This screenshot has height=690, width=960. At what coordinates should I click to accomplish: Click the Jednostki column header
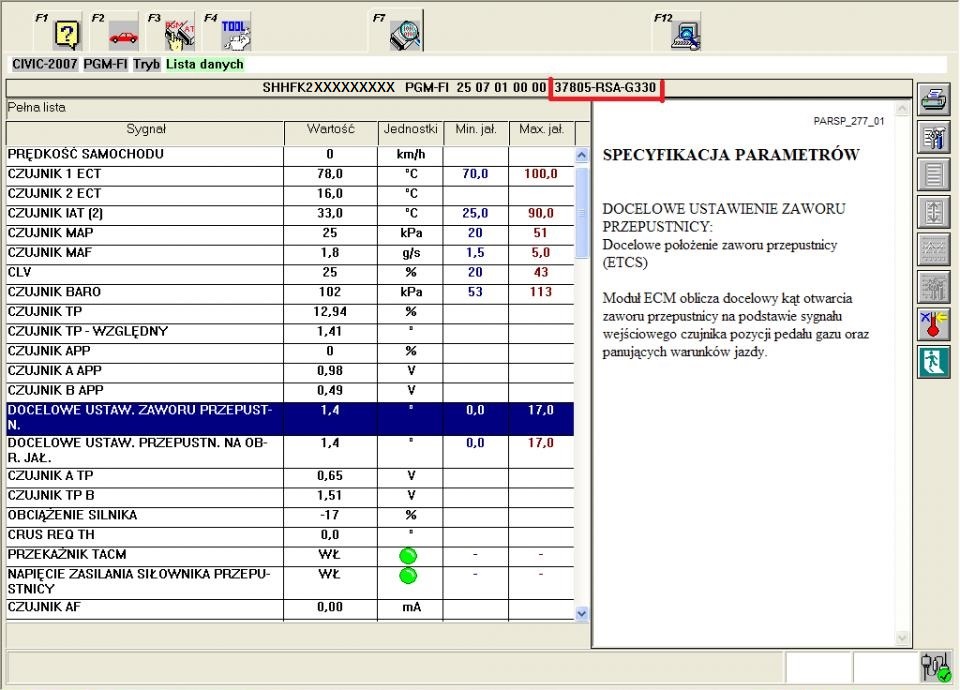pos(410,133)
